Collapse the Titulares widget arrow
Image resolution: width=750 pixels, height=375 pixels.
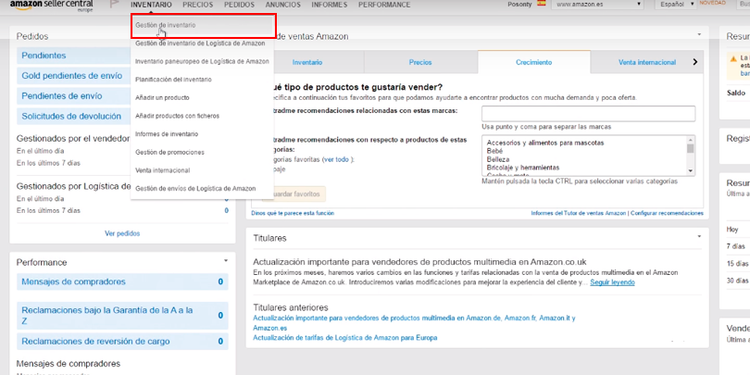click(699, 236)
